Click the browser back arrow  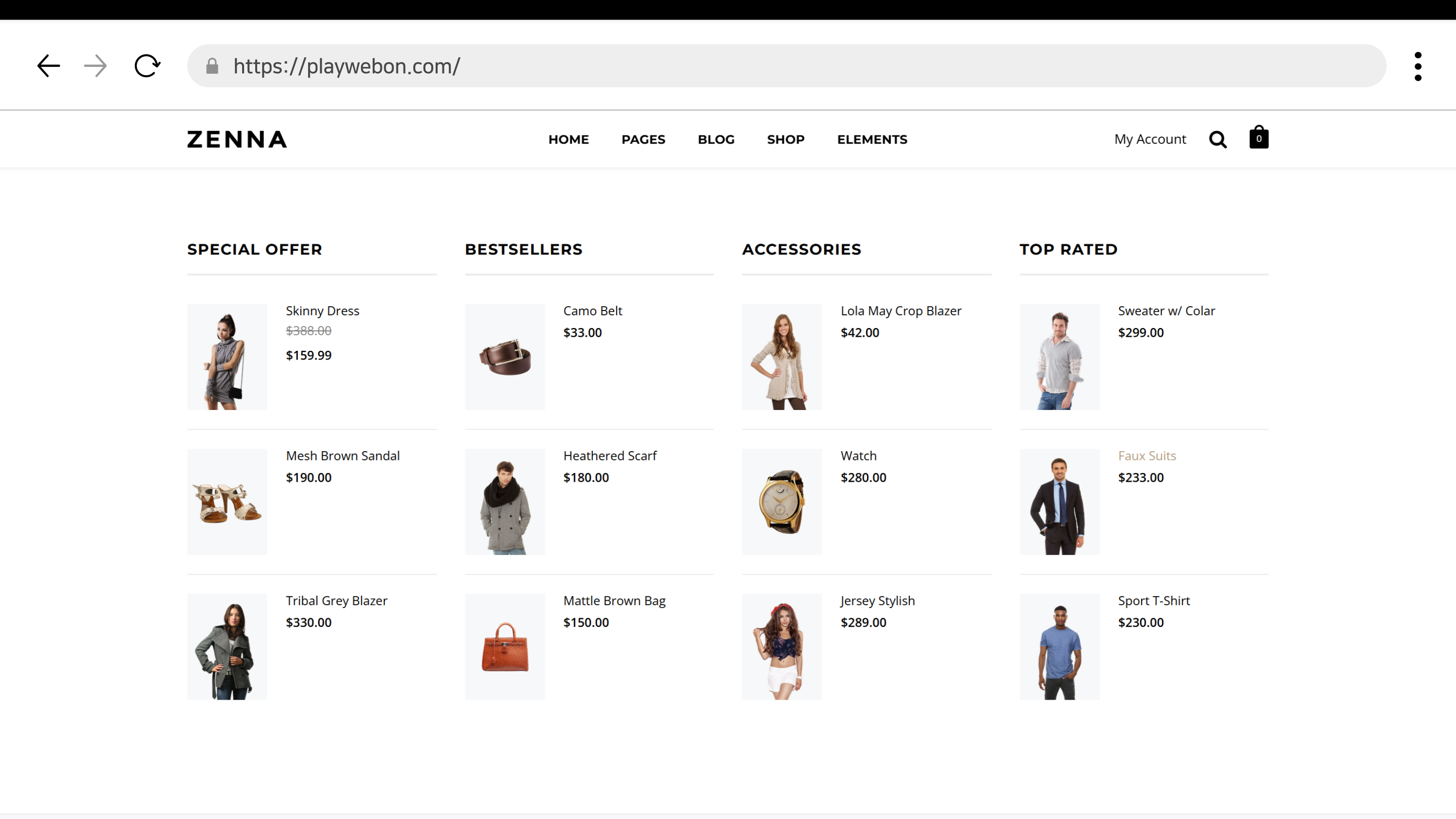click(x=49, y=66)
